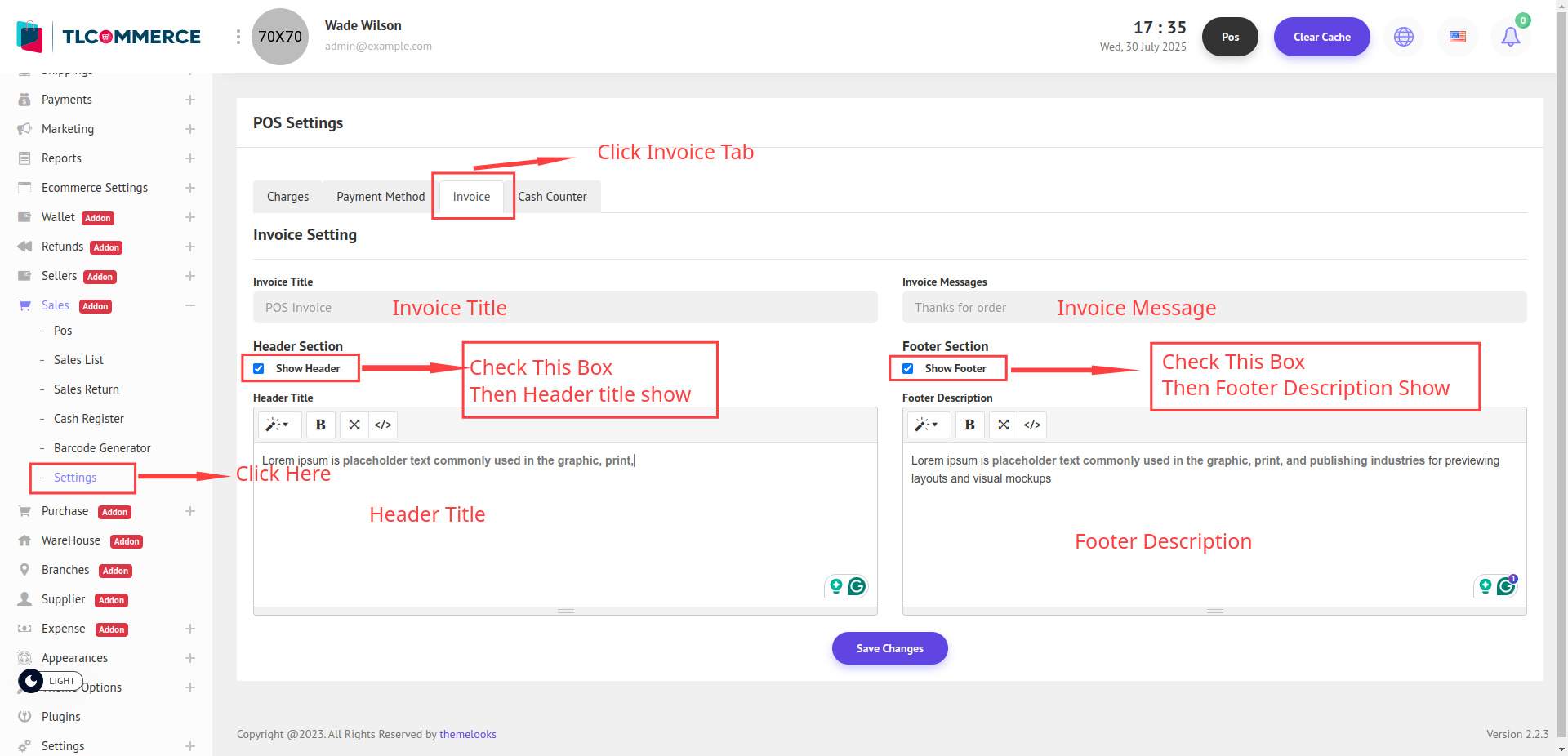Image resolution: width=1568 pixels, height=756 pixels.
Task: Open code view in Footer Description editor
Action: (1031, 425)
